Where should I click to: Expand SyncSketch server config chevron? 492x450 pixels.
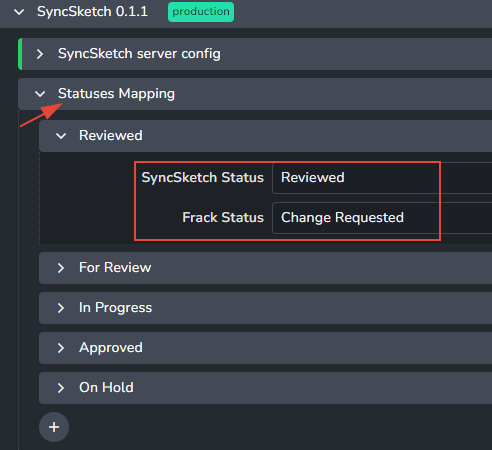(40, 54)
